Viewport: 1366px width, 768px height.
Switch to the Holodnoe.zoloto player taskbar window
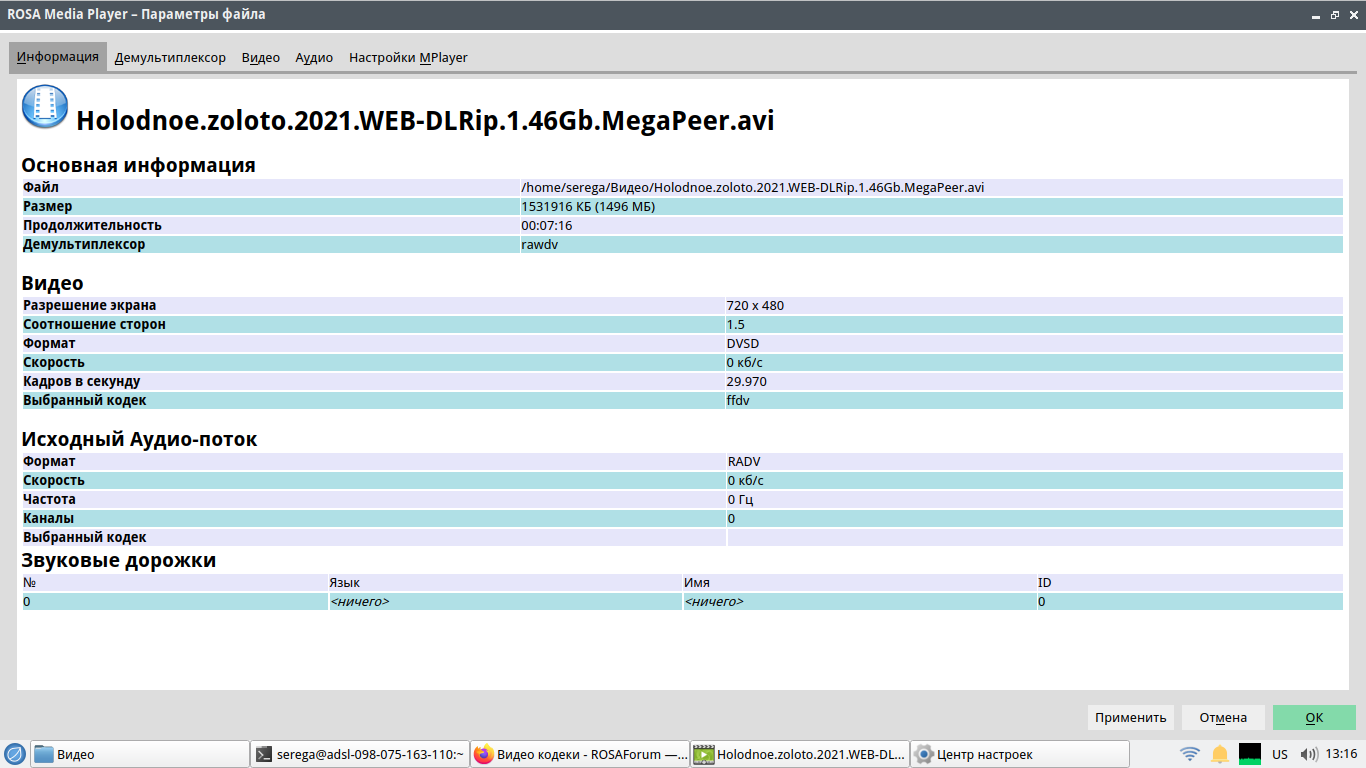point(799,754)
